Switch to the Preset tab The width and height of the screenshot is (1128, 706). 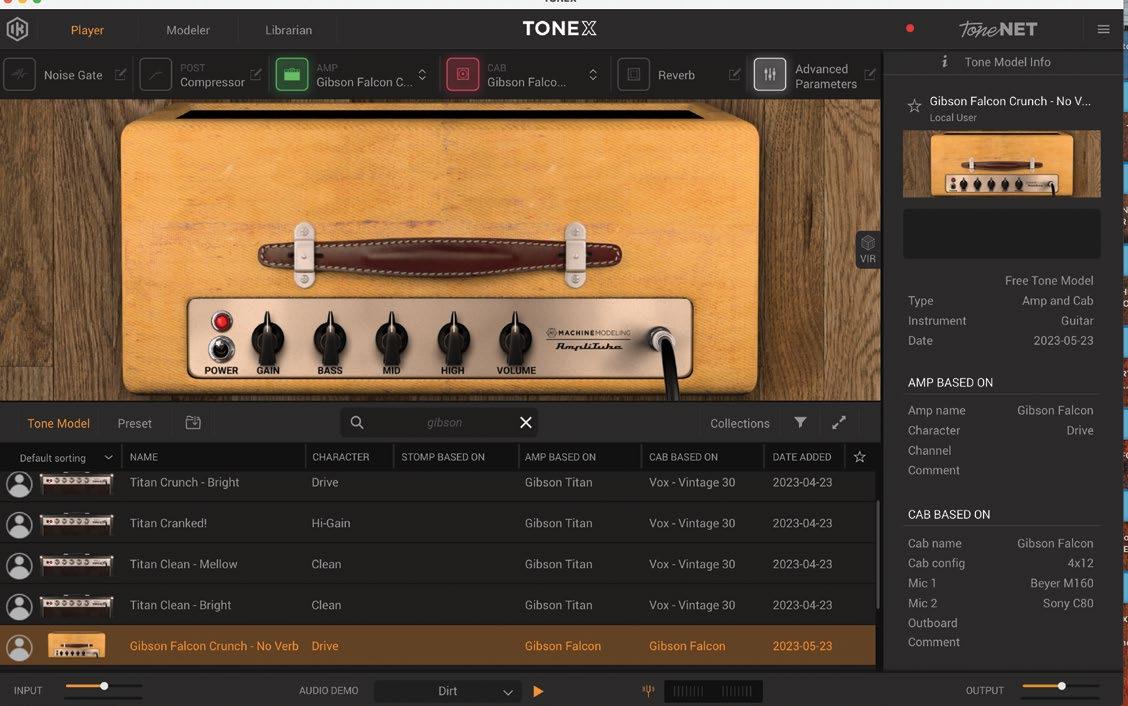pyautogui.click(x=135, y=424)
